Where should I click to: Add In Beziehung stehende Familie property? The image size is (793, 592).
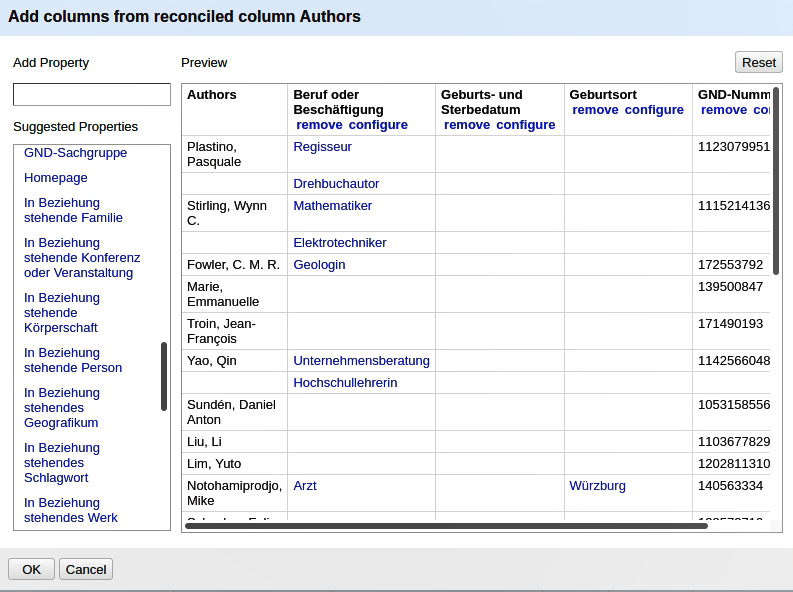pos(73,210)
